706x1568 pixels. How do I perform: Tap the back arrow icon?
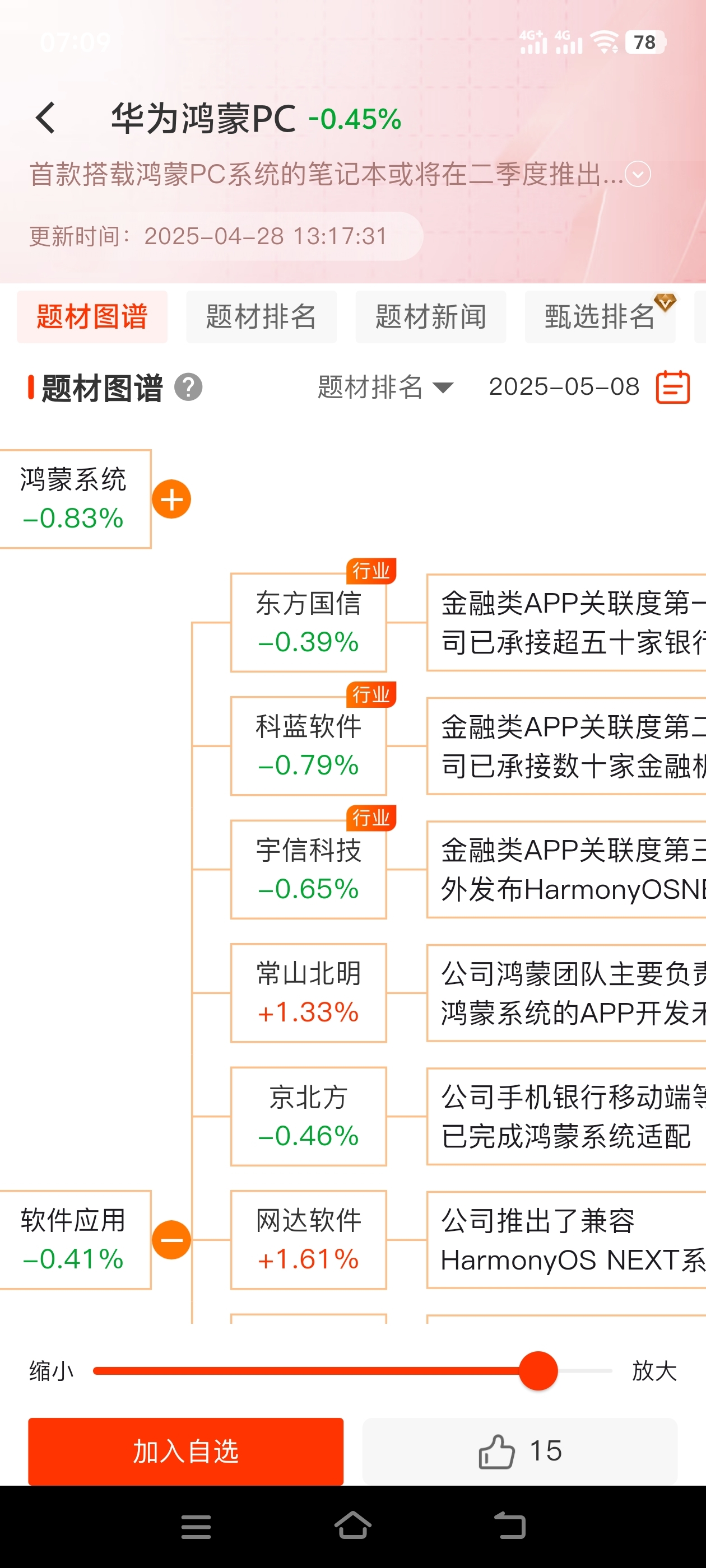46,118
